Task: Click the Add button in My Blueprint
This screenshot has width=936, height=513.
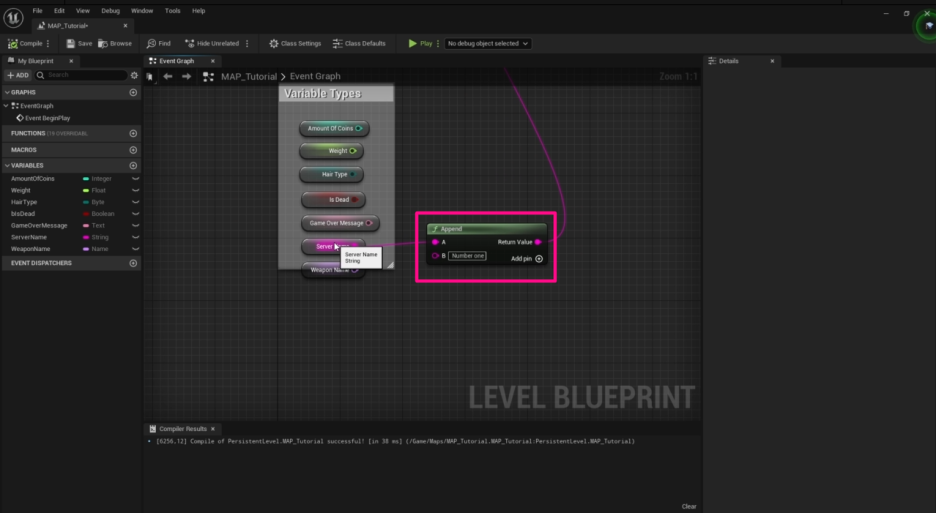Action: pos(18,75)
